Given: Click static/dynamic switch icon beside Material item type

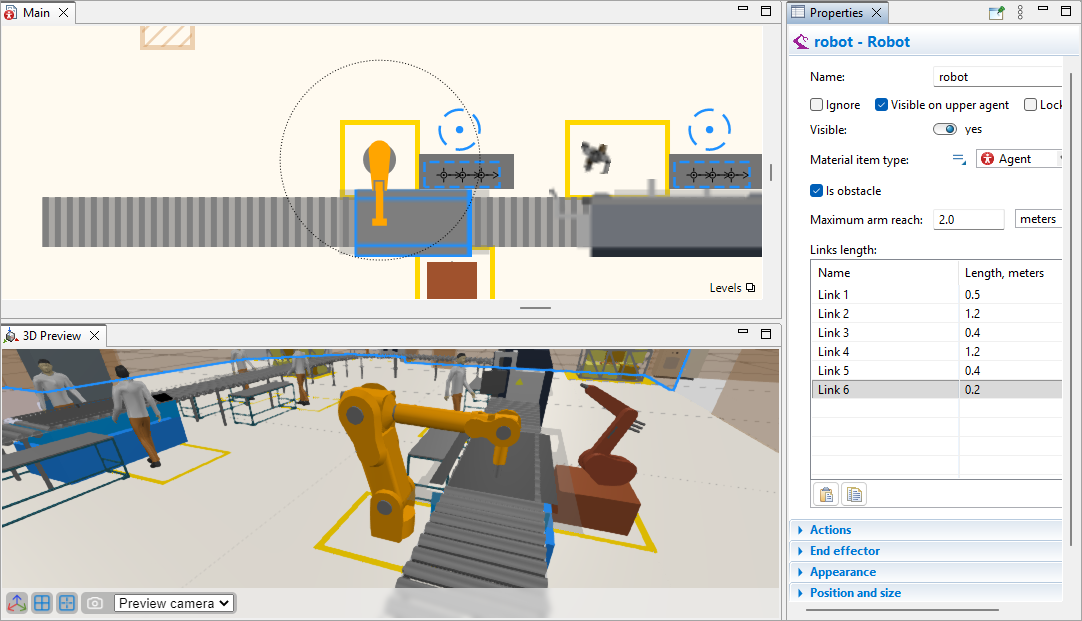Looking at the screenshot, I should tap(959, 159).
